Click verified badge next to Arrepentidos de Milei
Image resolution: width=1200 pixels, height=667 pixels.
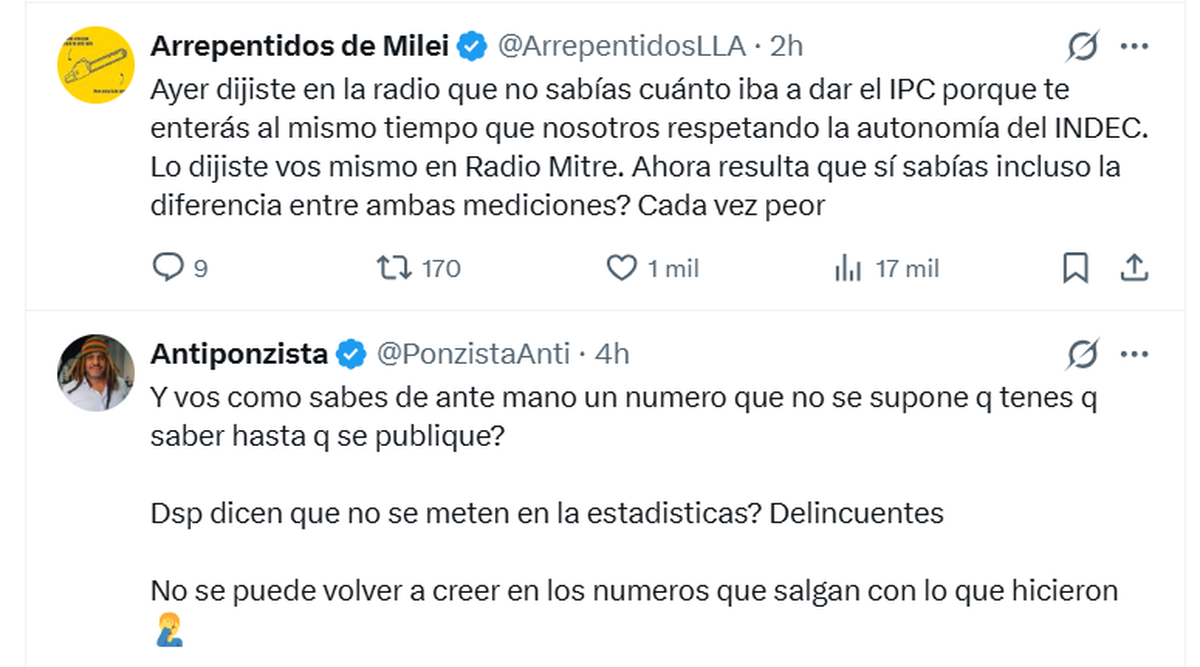click(x=472, y=46)
